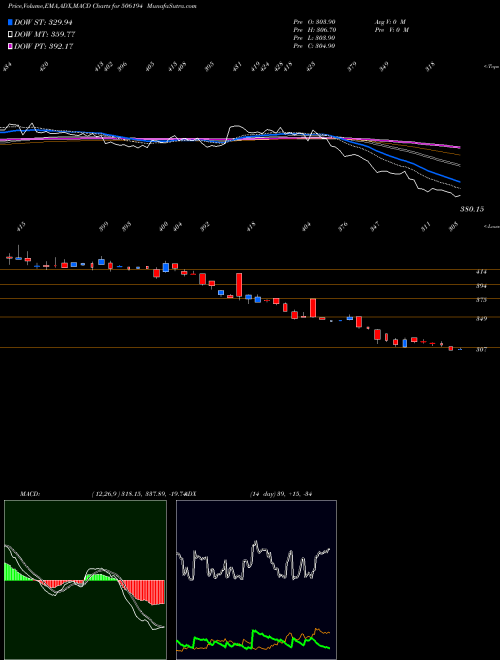Click the tall red candlestick crossing the 394 line
The height and width of the screenshot is (660, 500).
coord(239,285)
